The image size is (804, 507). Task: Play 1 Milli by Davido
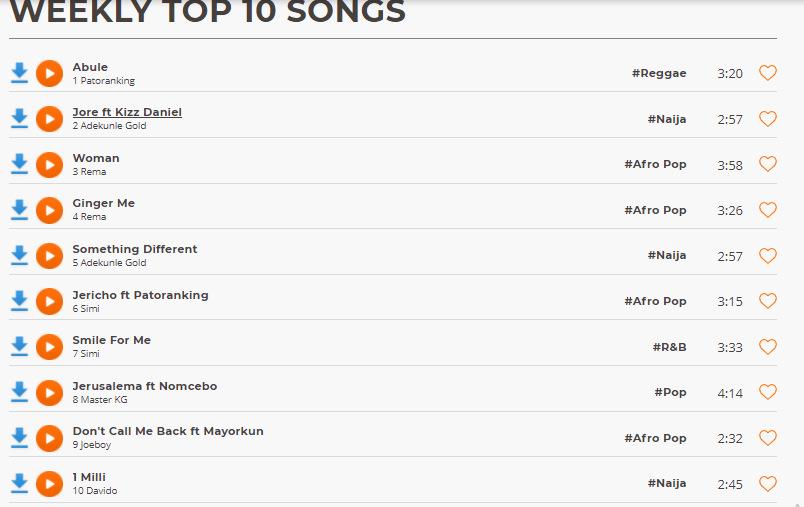tap(49, 483)
